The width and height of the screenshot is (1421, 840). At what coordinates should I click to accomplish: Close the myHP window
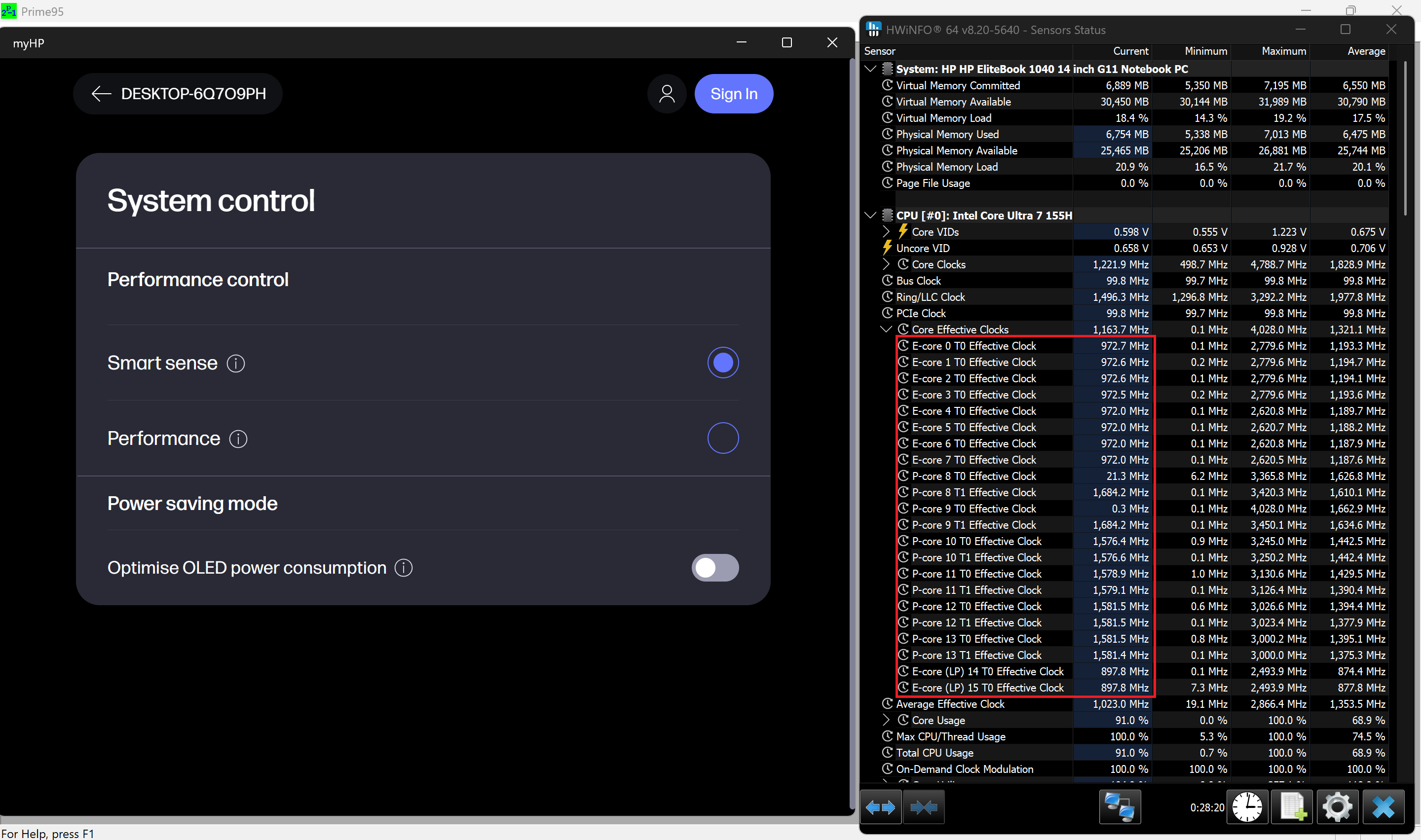(832, 42)
